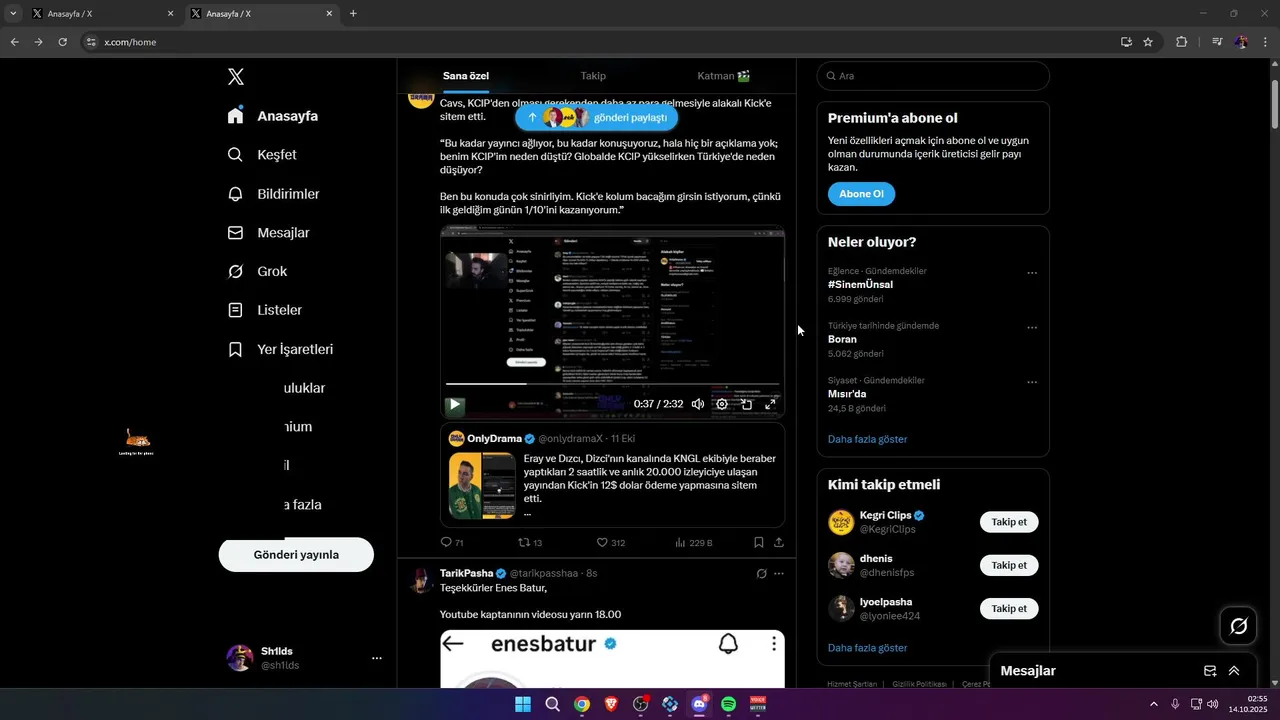This screenshot has width=1280, height=720.
Task: Mute the video with the speaker icon
Action: pyautogui.click(x=698, y=405)
